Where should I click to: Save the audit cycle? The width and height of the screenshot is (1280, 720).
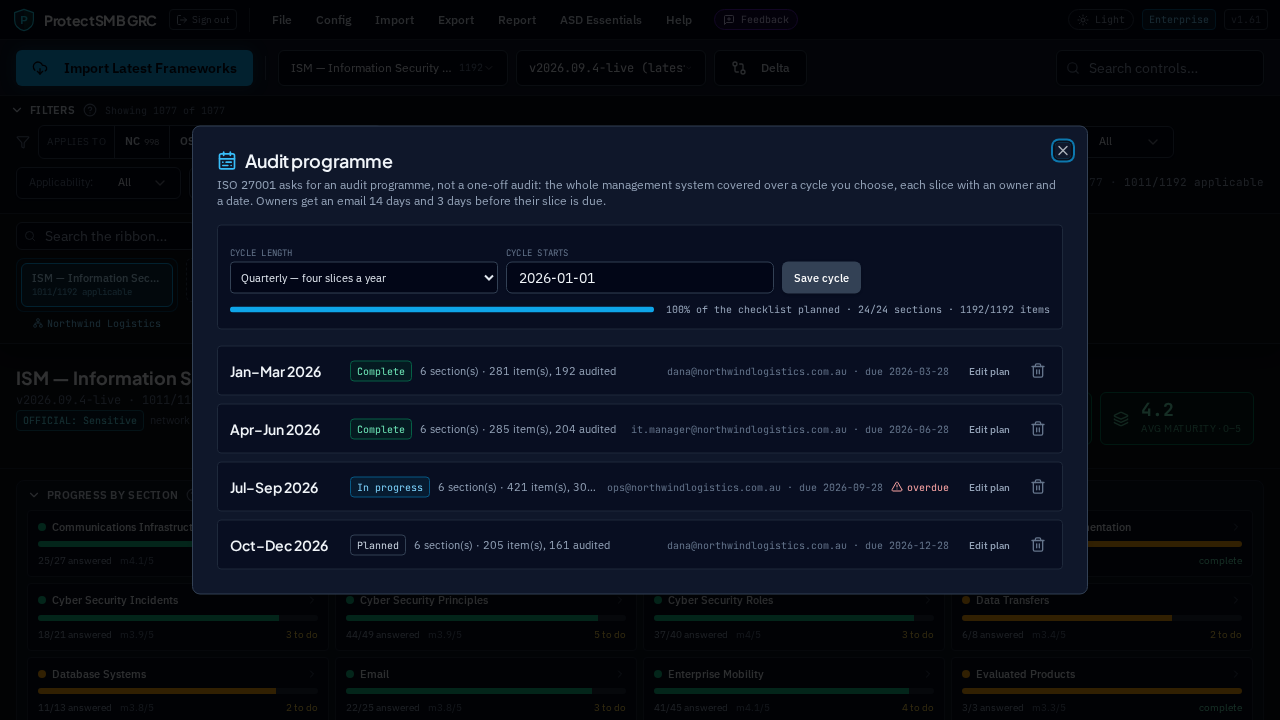click(x=821, y=278)
